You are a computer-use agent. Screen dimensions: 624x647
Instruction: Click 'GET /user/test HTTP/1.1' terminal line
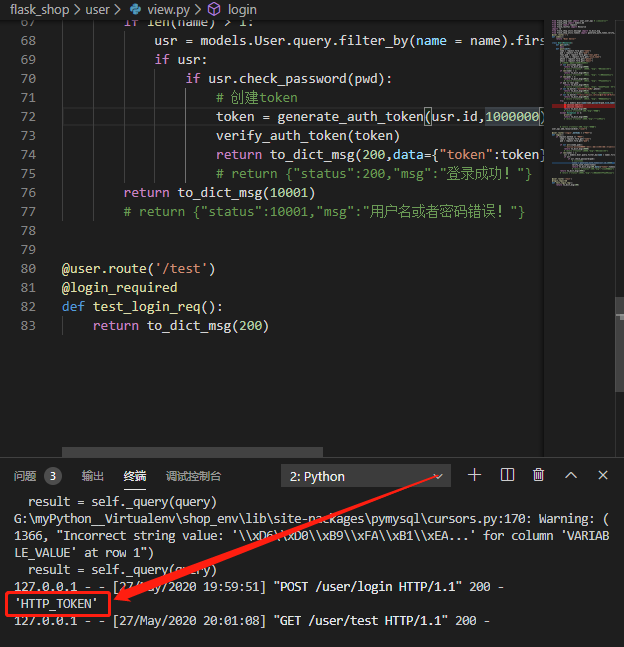[361, 621]
